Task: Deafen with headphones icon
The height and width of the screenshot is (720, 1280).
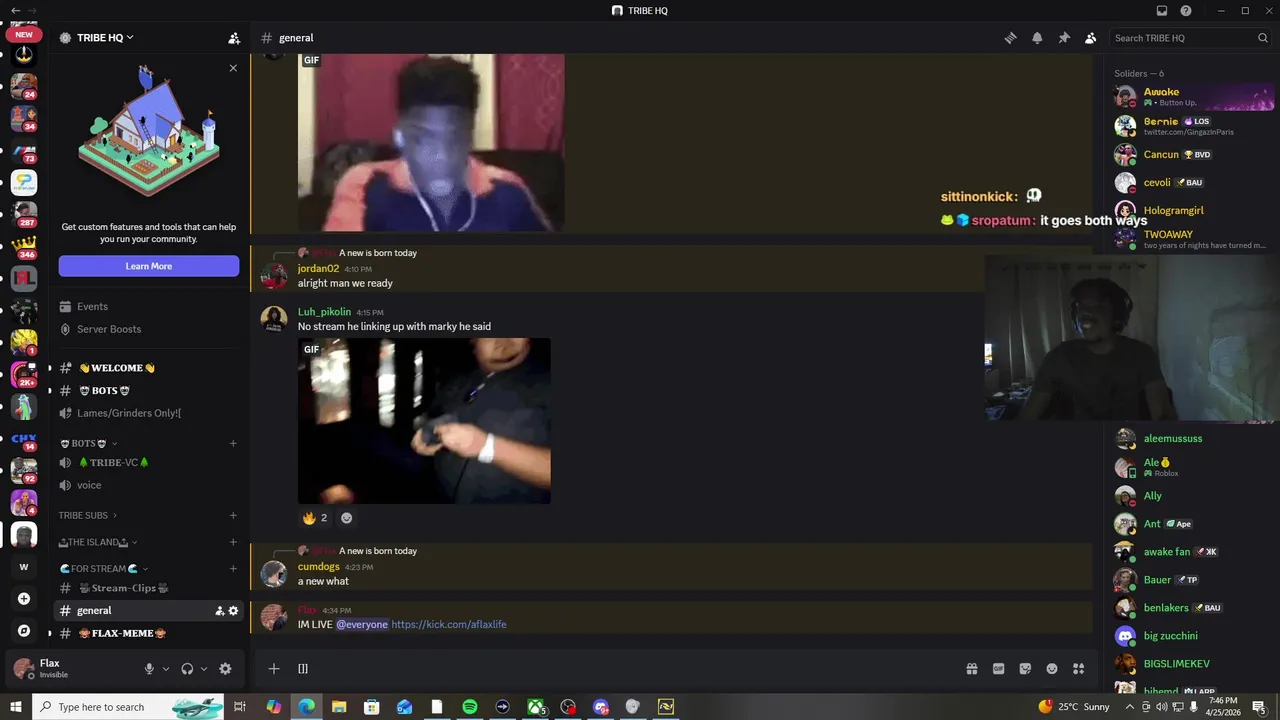Action: [x=187, y=669]
